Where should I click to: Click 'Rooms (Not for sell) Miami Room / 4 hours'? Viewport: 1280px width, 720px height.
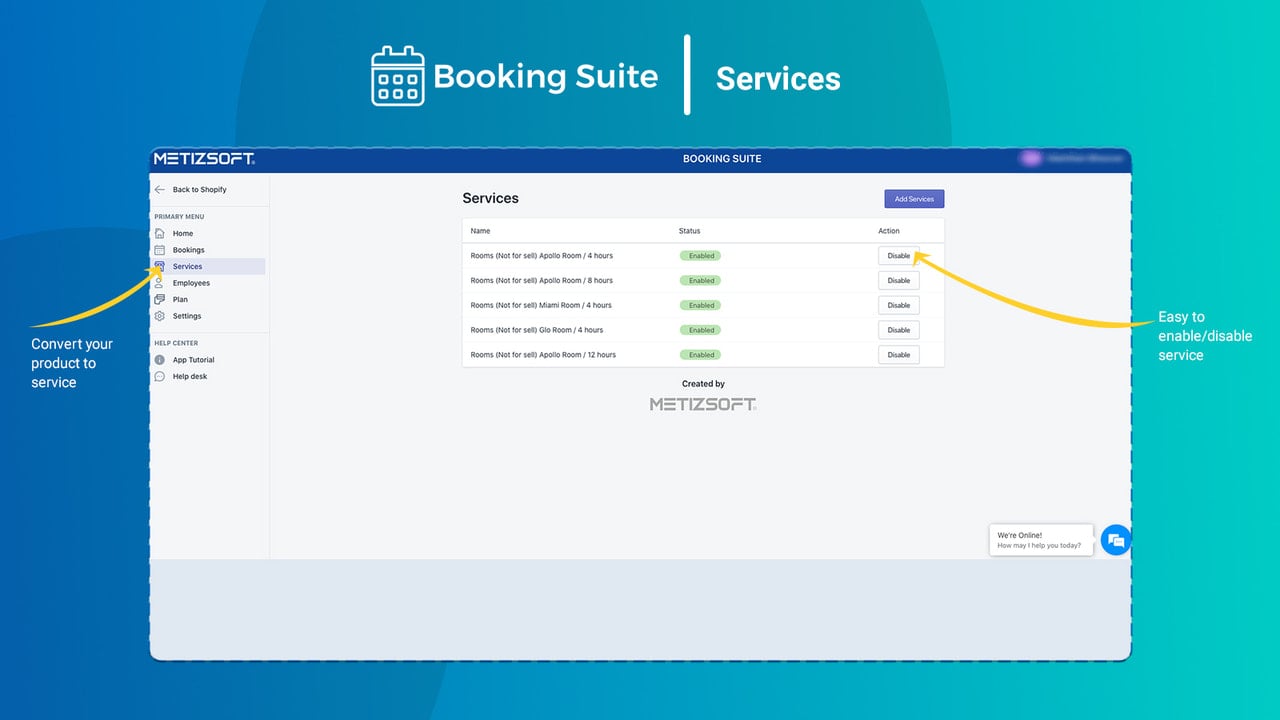[x=541, y=305]
